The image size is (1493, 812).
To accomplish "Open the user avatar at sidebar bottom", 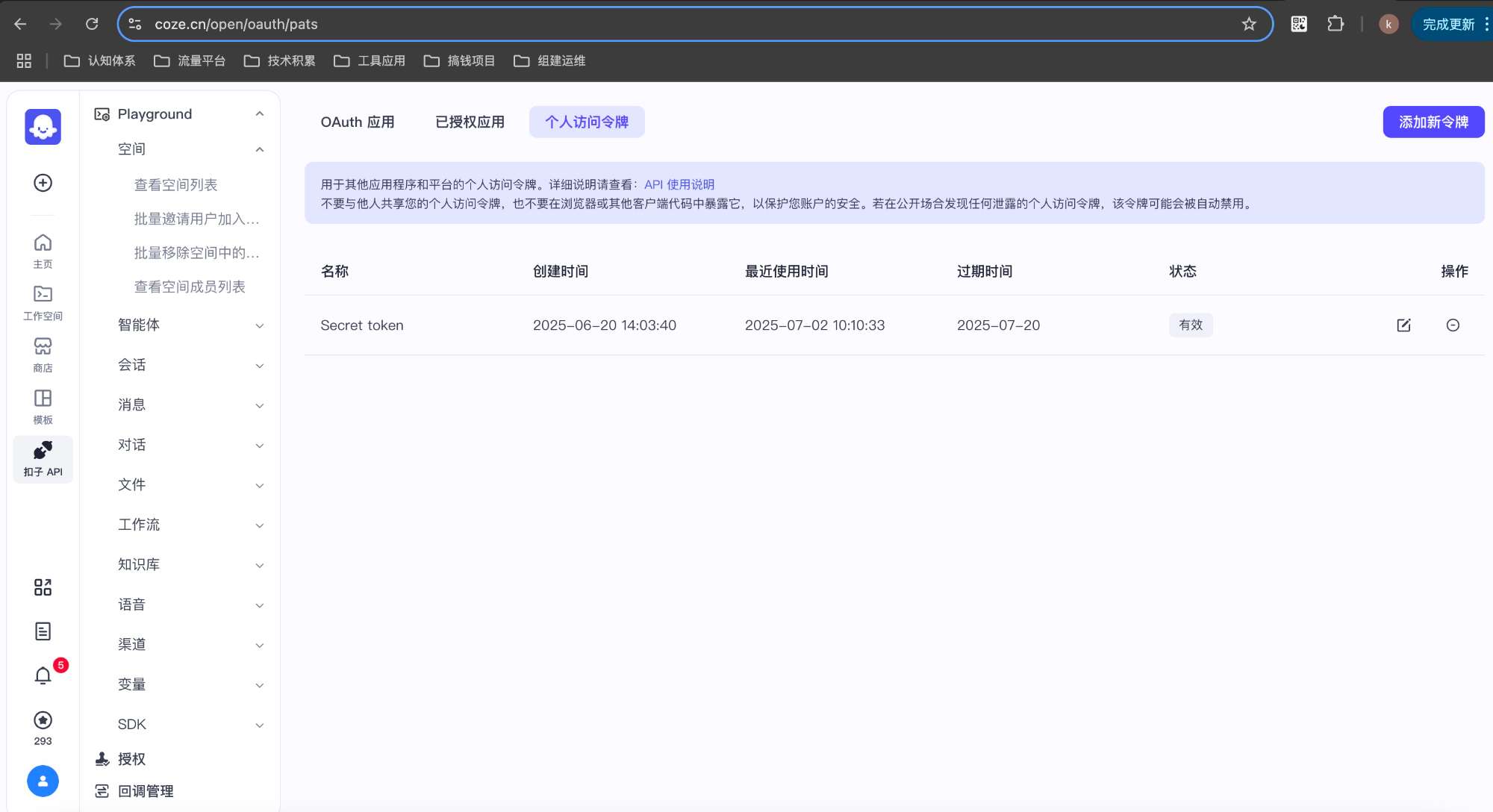I will (43, 781).
